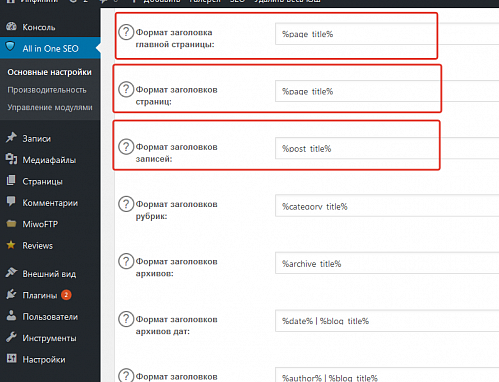Click help icon next to page titles format
499x382 pixels.
[x=126, y=90]
